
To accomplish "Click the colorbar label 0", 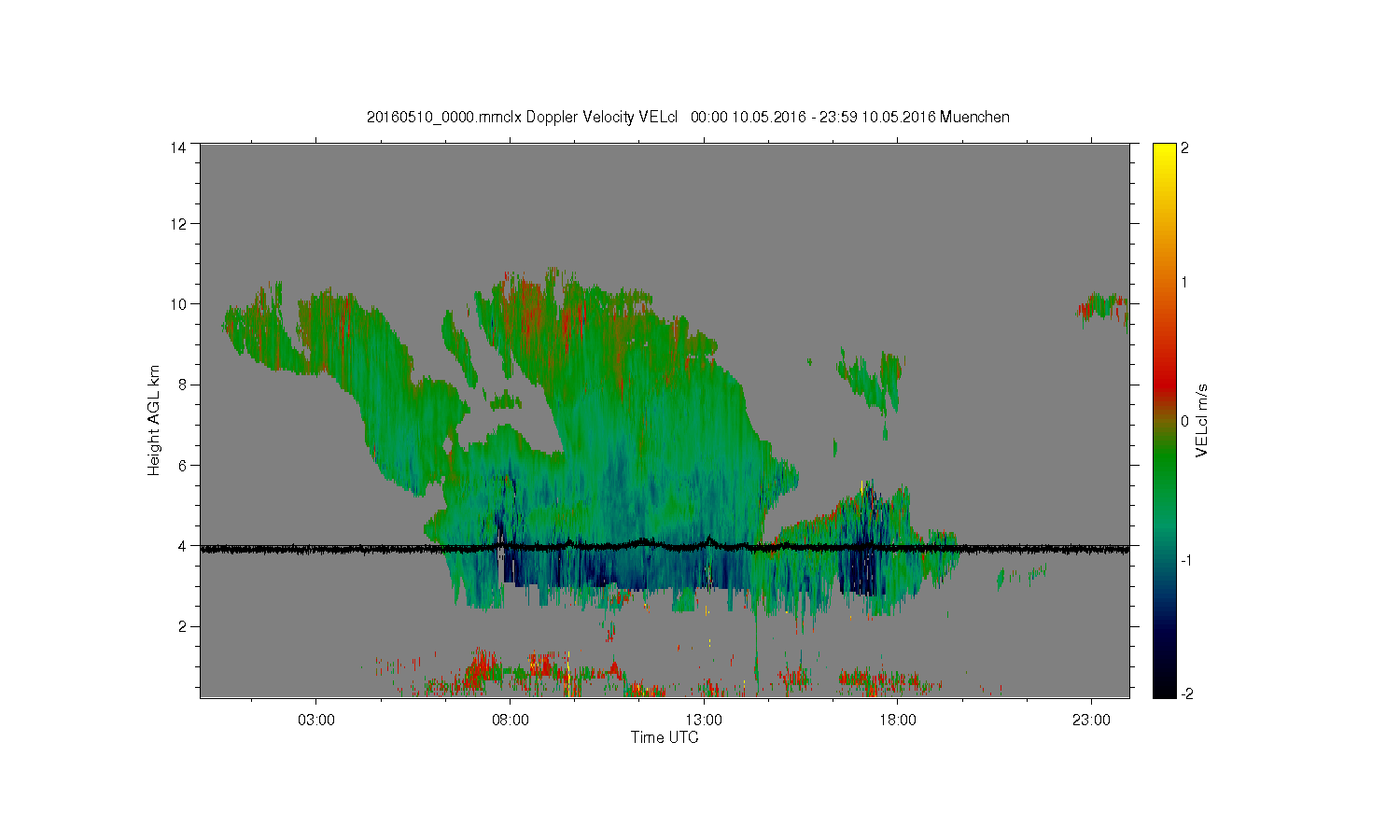I will click(1185, 421).
